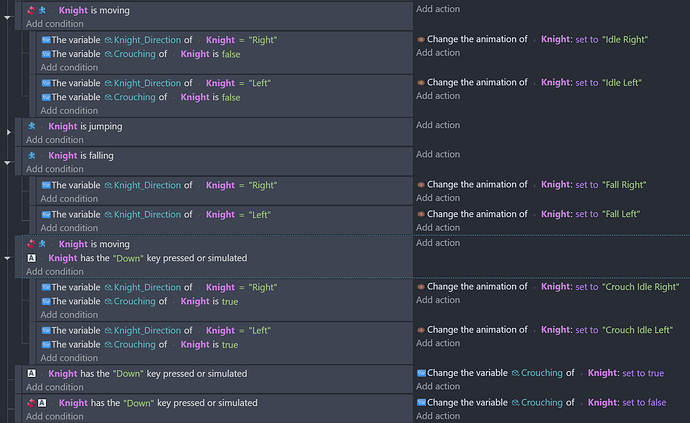The height and width of the screenshot is (423, 690).
Task: Click Add condition under Fall Right direction check
Action: (x=69, y=199)
